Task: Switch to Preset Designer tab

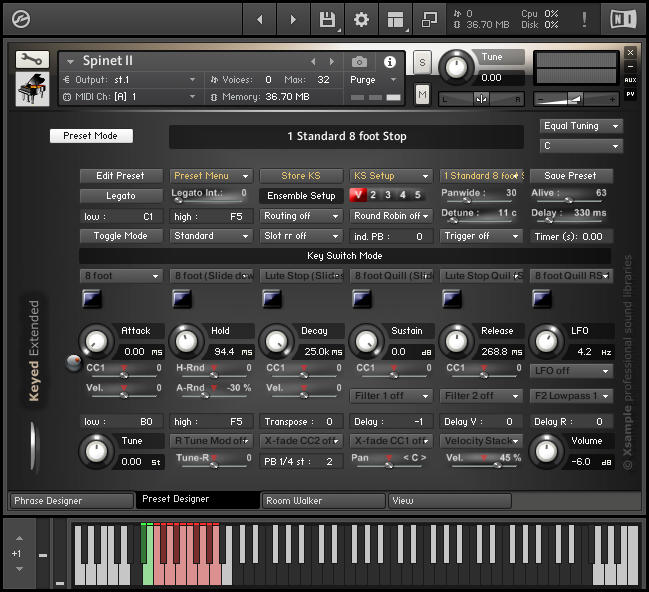Action: coord(198,500)
